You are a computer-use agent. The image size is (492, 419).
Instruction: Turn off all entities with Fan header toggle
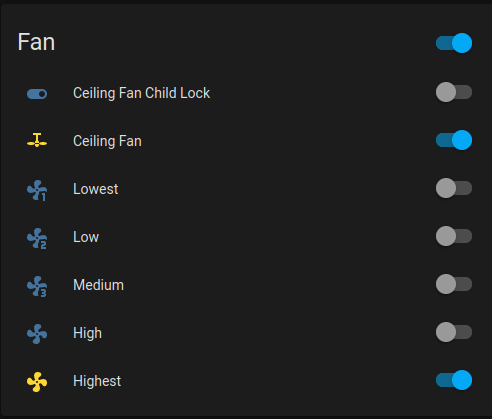(454, 43)
